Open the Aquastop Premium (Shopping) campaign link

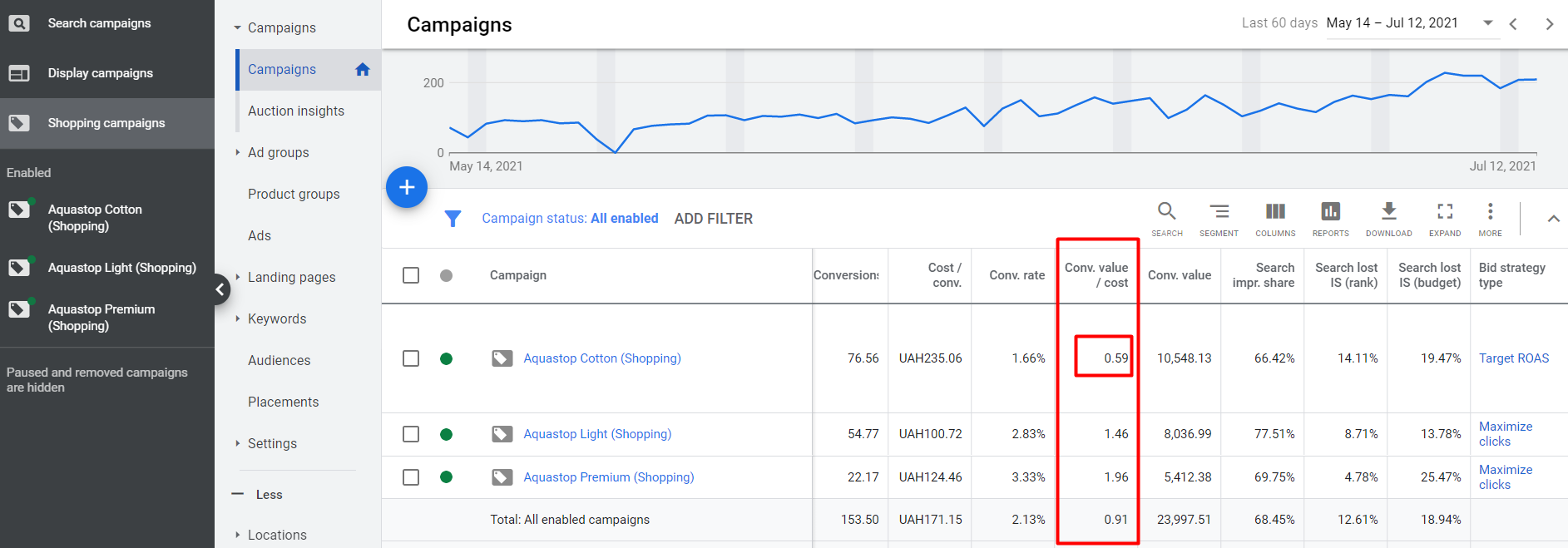coord(608,477)
